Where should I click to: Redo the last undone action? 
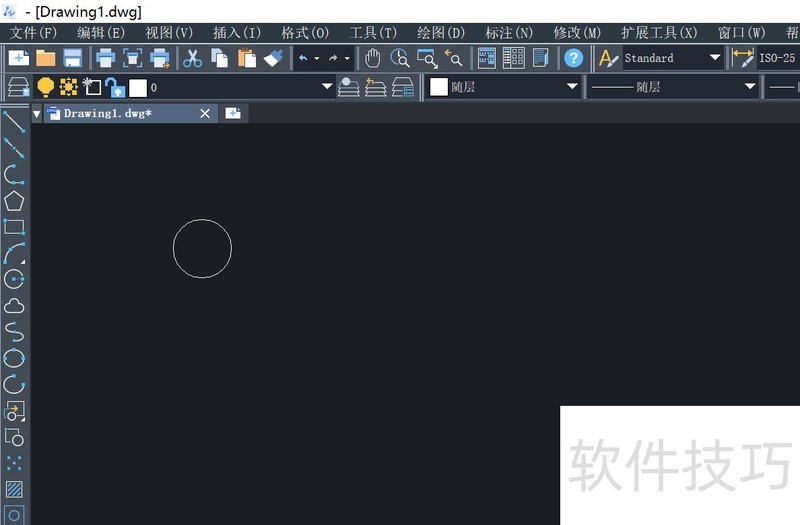coord(333,58)
